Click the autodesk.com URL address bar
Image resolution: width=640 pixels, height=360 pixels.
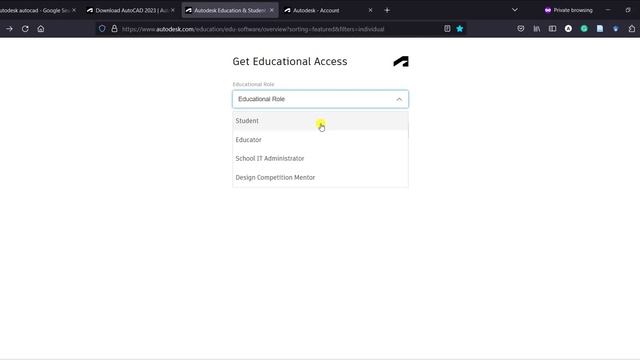click(x=253, y=29)
